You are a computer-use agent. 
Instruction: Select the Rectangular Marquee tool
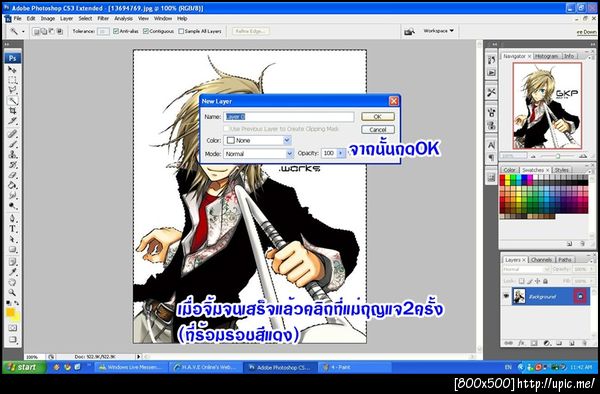click(12, 80)
